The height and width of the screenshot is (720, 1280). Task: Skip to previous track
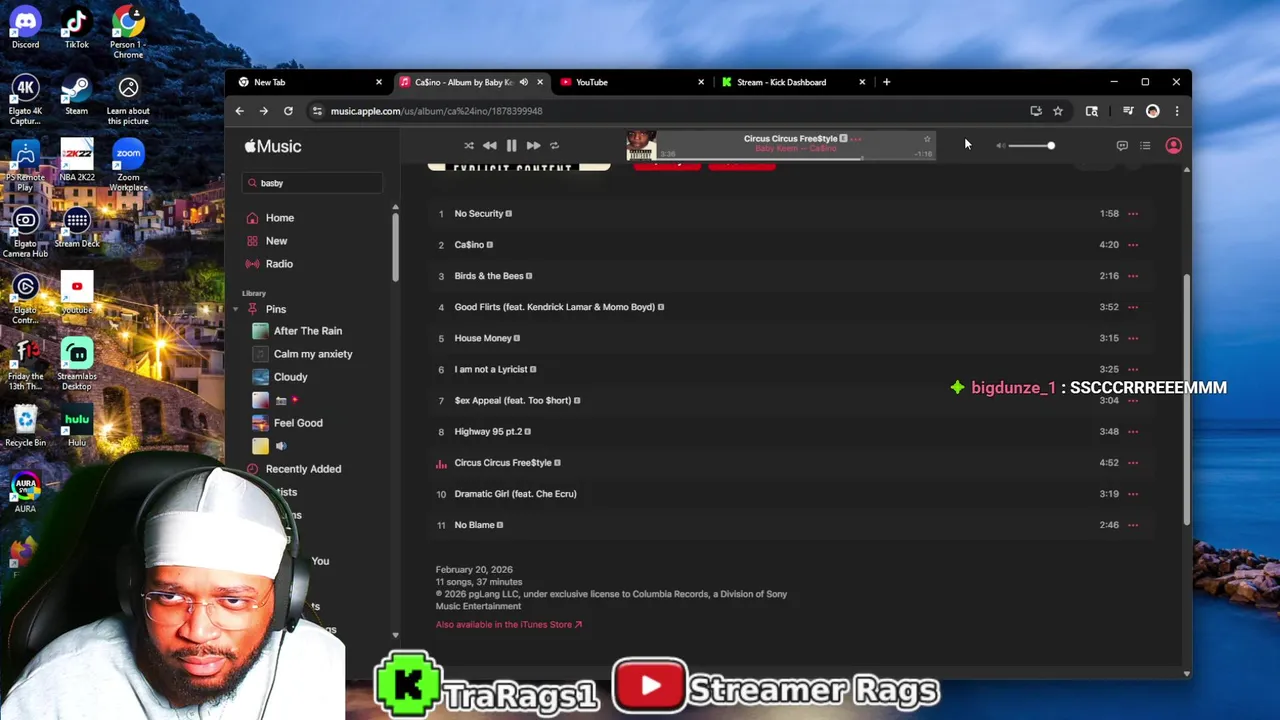489,145
